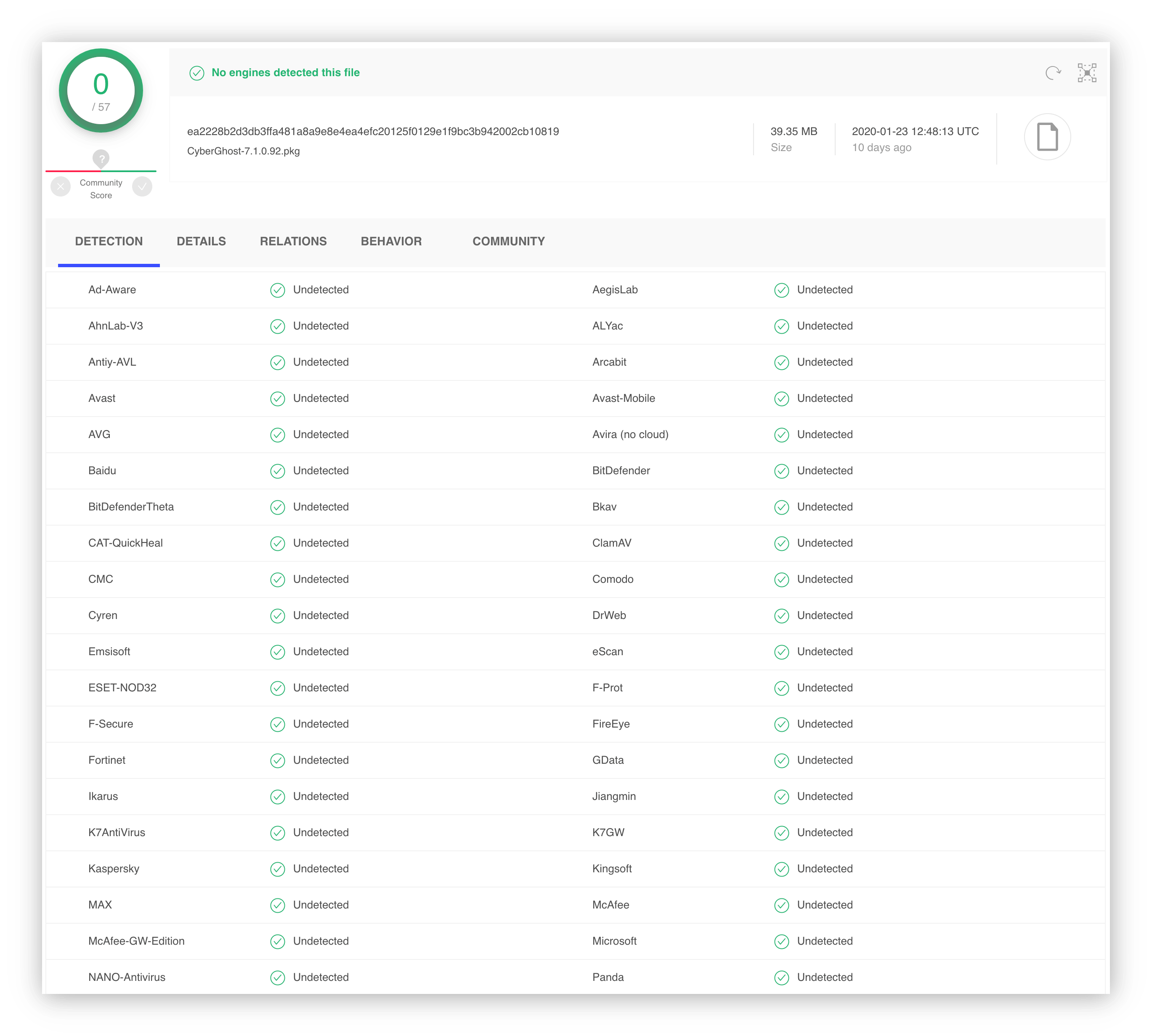Viewport: 1152px width, 1036px height.
Task: Click the AVG undetected check icon
Action: point(277,435)
